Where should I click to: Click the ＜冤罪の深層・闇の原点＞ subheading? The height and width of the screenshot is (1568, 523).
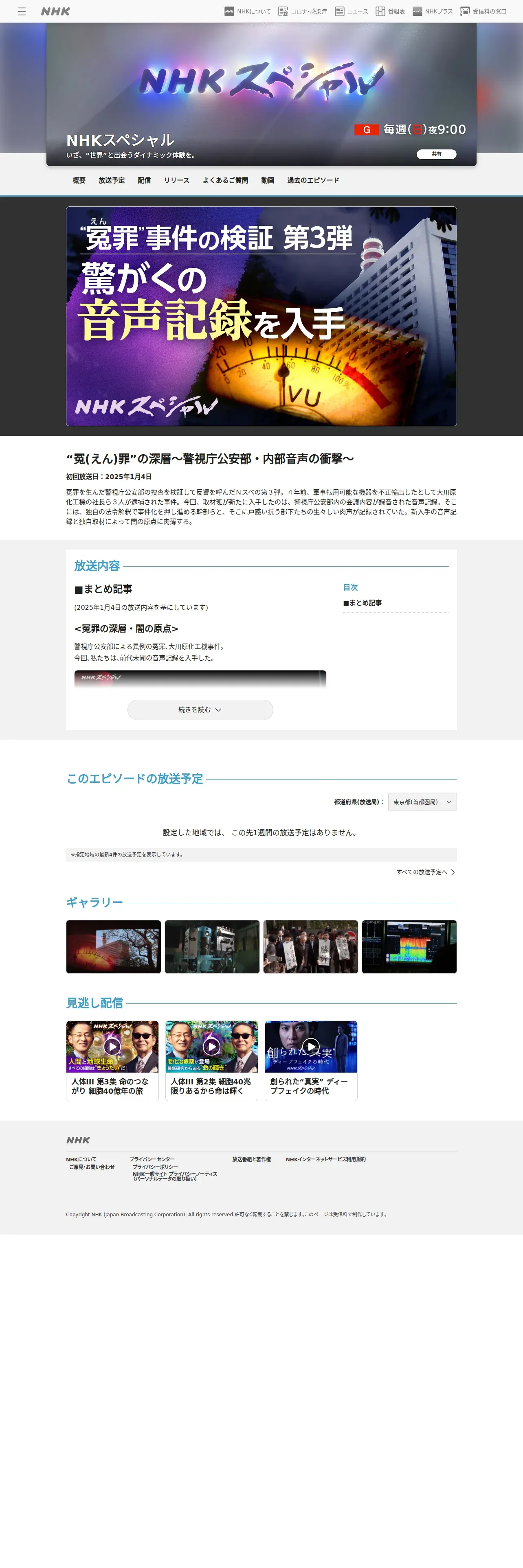pos(126,629)
